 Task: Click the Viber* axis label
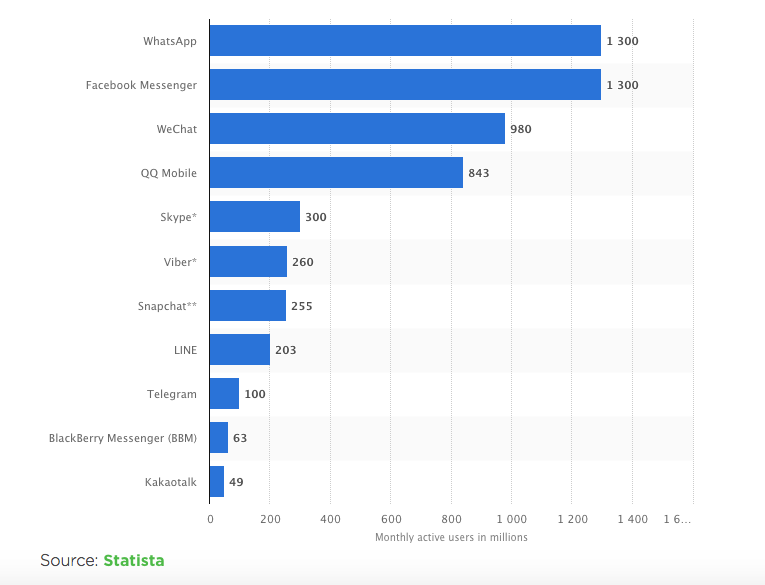pos(180,262)
